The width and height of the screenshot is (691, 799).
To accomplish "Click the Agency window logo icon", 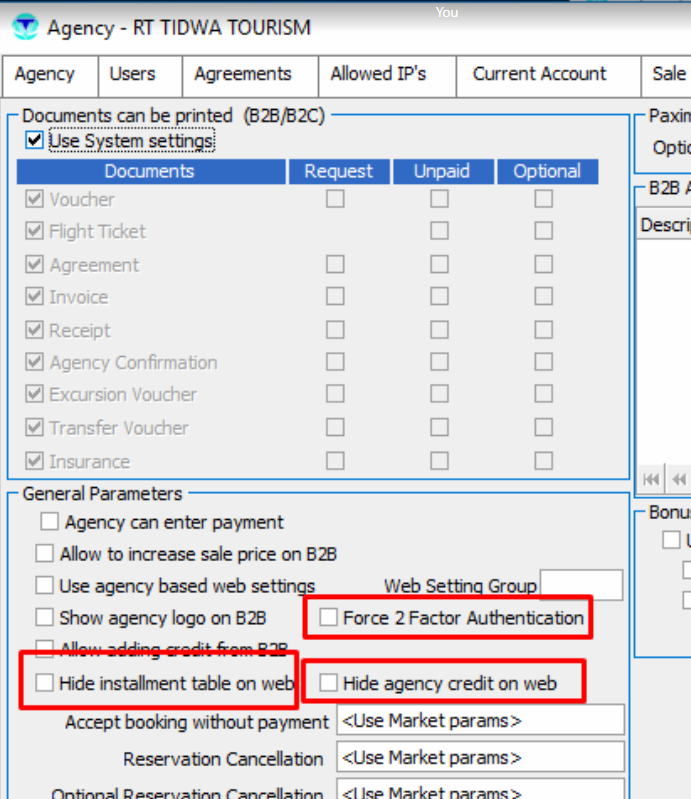I will pyautogui.click(x=26, y=27).
